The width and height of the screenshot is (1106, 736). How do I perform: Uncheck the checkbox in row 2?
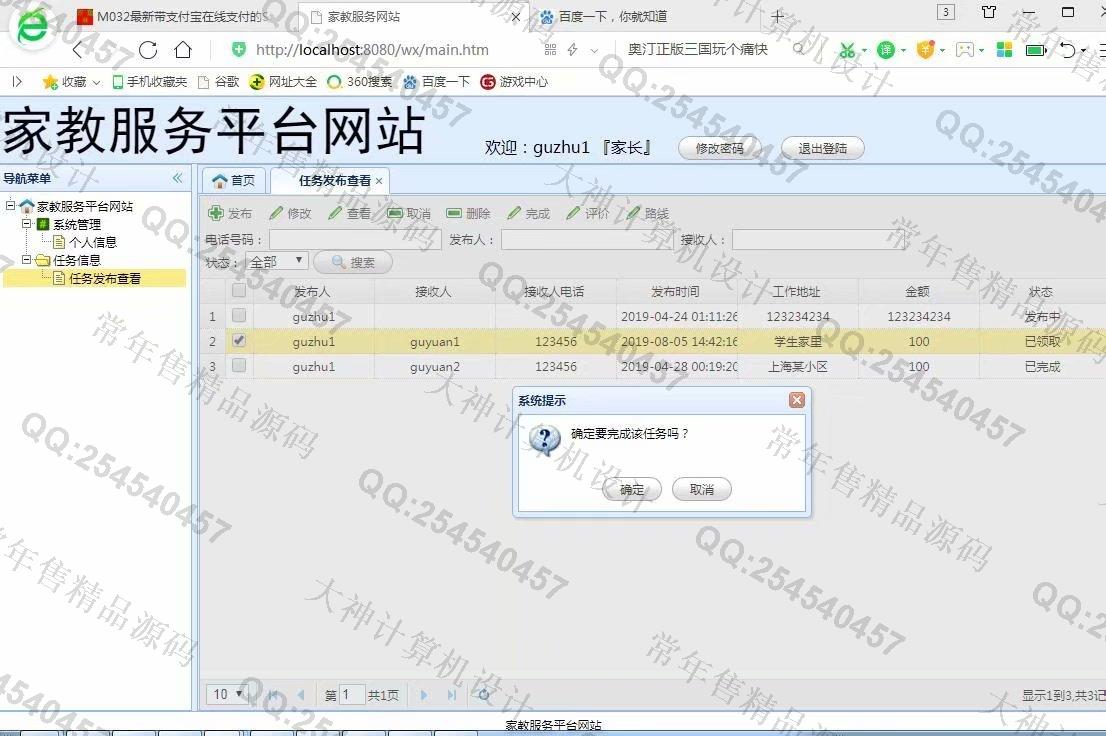coord(239,341)
